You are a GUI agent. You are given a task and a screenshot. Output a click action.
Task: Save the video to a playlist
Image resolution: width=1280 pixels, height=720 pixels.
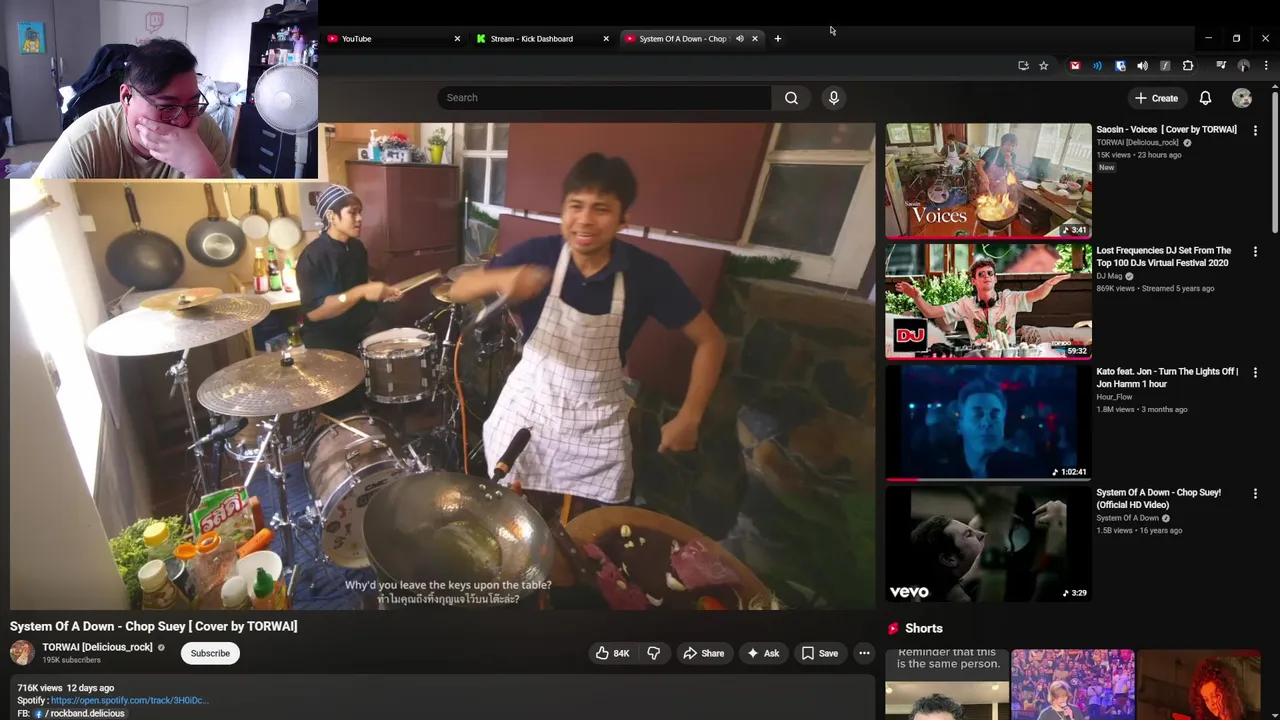coord(819,654)
